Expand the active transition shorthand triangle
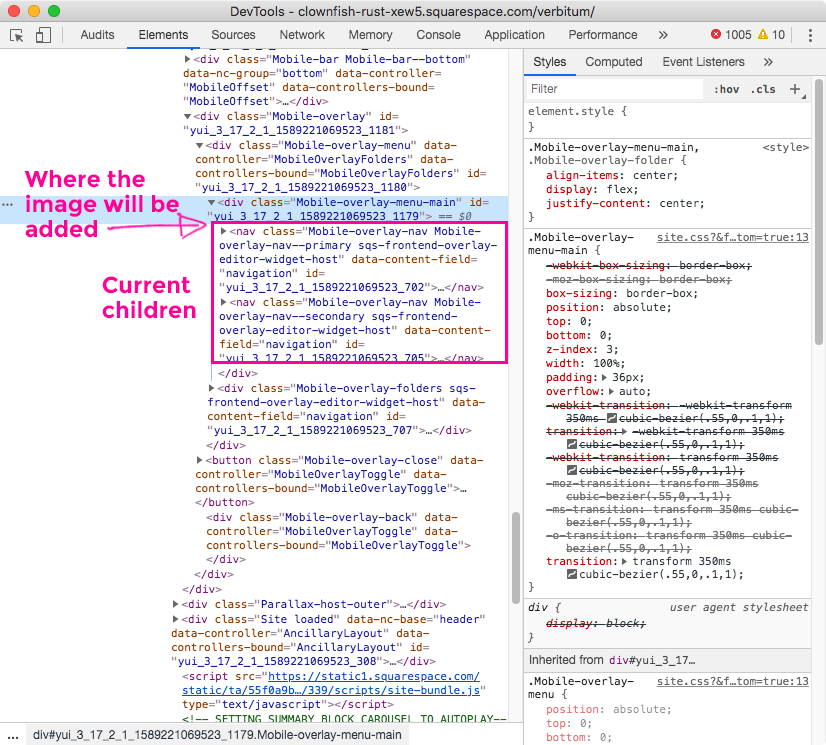 click(x=624, y=562)
